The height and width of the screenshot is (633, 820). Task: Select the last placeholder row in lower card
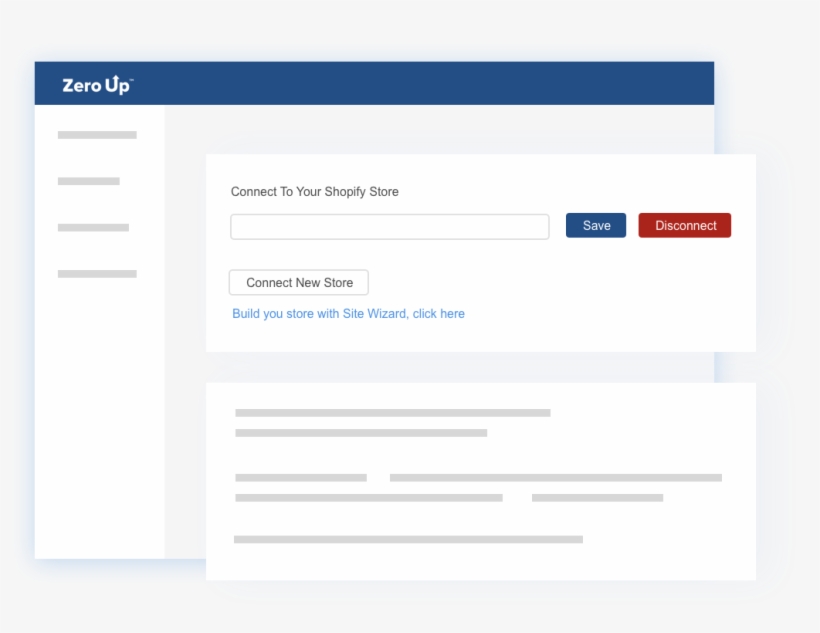click(x=408, y=538)
